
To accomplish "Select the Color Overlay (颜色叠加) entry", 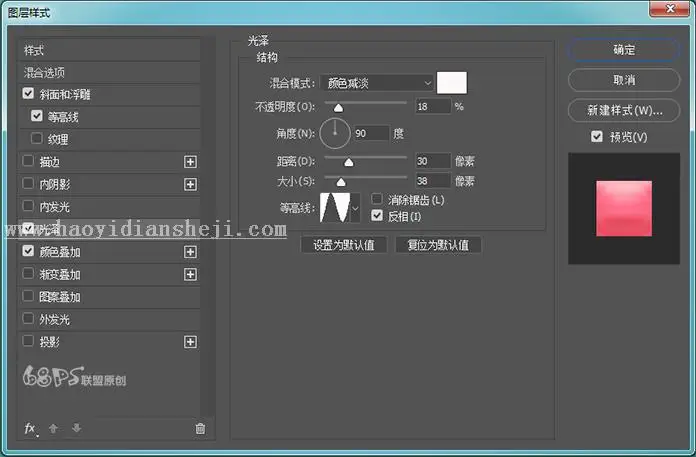I will pyautogui.click(x=59, y=252).
